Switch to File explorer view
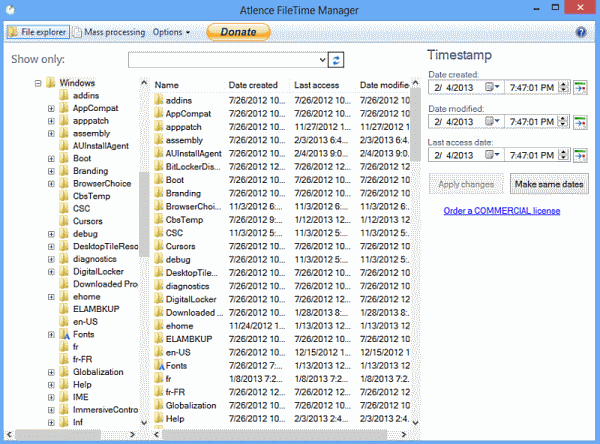The height and width of the screenshot is (444, 600). point(38,32)
